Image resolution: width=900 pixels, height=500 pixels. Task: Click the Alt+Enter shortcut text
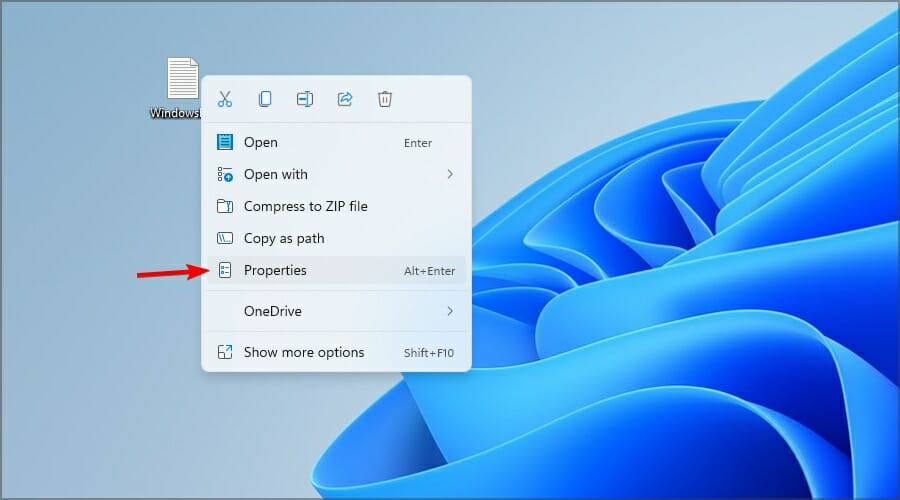[429, 271]
